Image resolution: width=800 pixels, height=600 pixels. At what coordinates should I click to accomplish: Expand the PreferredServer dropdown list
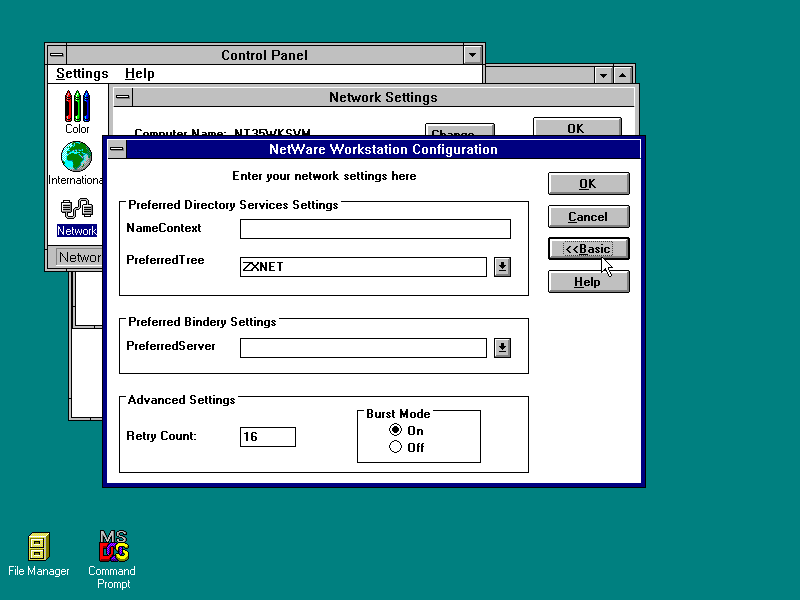[x=503, y=348]
